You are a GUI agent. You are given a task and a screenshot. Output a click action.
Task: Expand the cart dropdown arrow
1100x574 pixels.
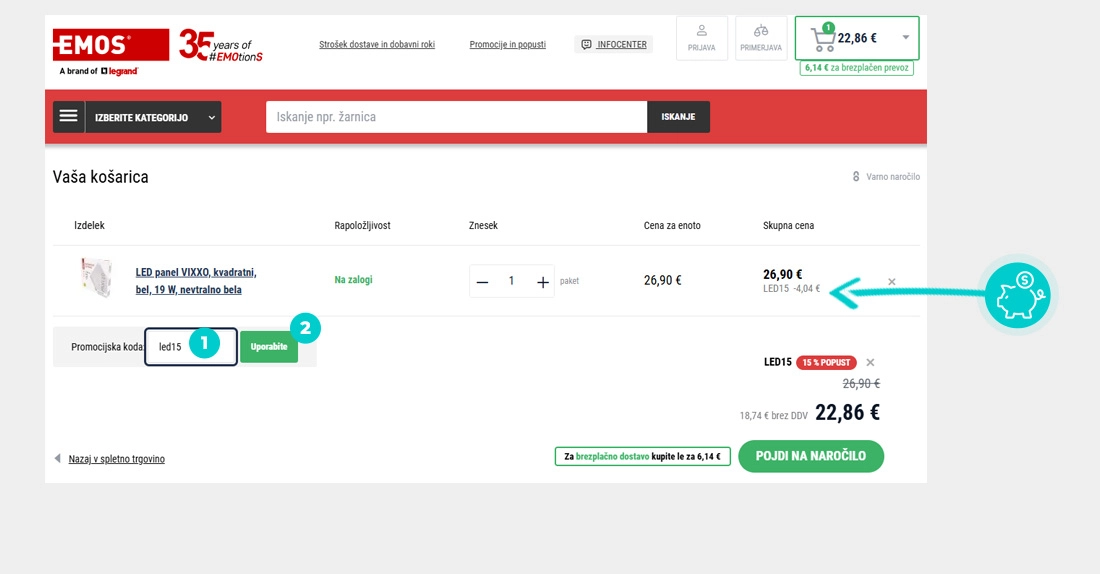906,38
